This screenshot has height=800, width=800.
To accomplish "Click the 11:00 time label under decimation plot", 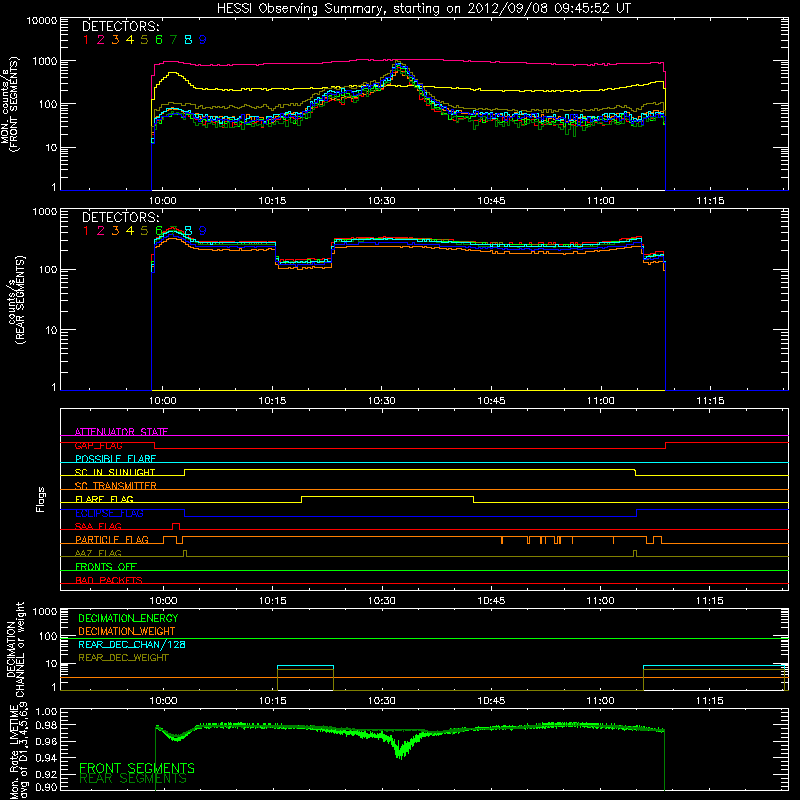I will (601, 701).
